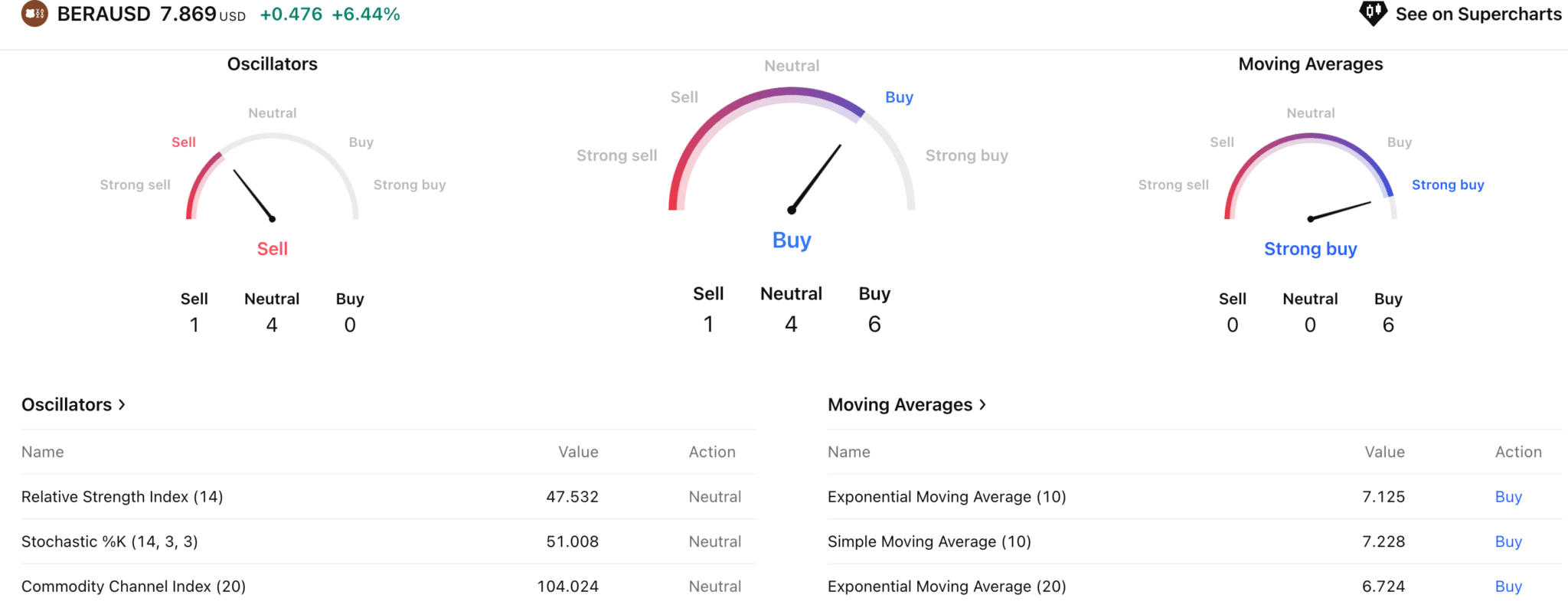1568x608 pixels.
Task: Click the Value column header in Oscillators table
Action: click(x=578, y=452)
